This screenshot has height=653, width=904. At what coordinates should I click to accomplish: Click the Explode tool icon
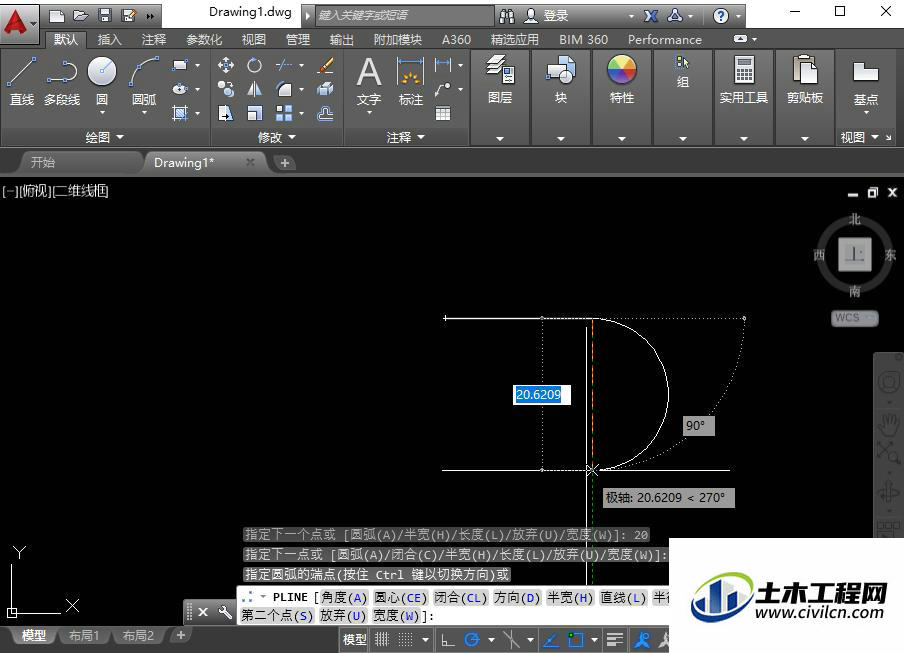coord(326,89)
